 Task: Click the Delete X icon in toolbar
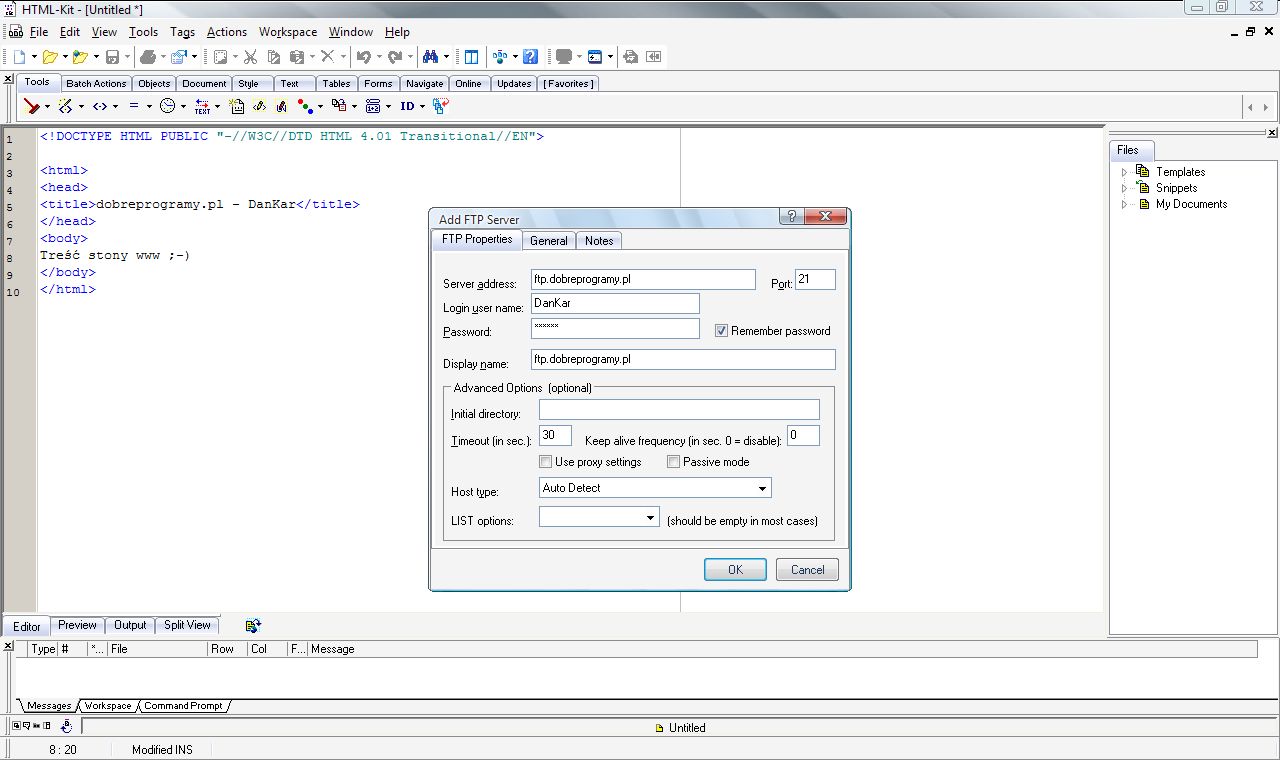(x=328, y=57)
